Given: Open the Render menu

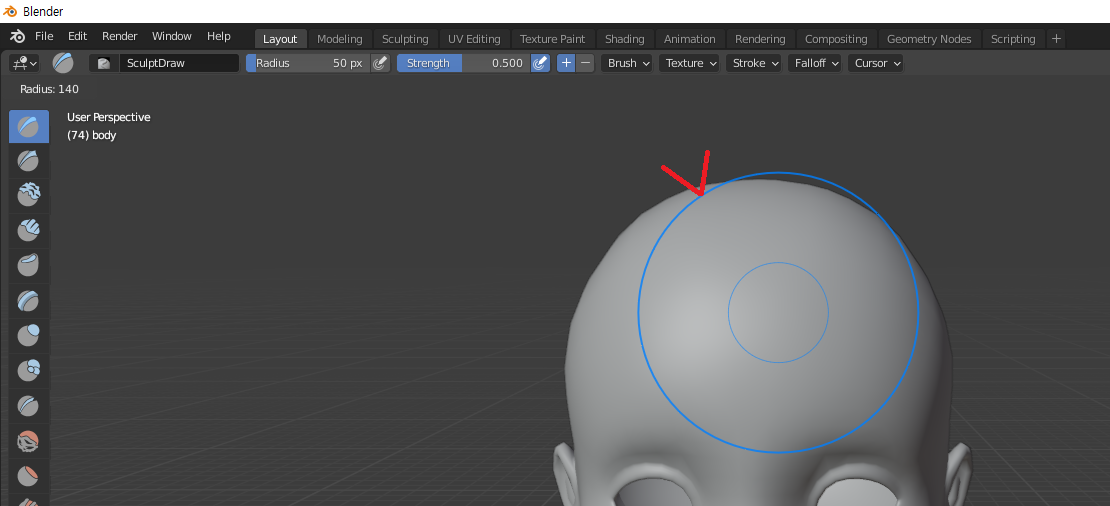Looking at the screenshot, I should (120, 36).
